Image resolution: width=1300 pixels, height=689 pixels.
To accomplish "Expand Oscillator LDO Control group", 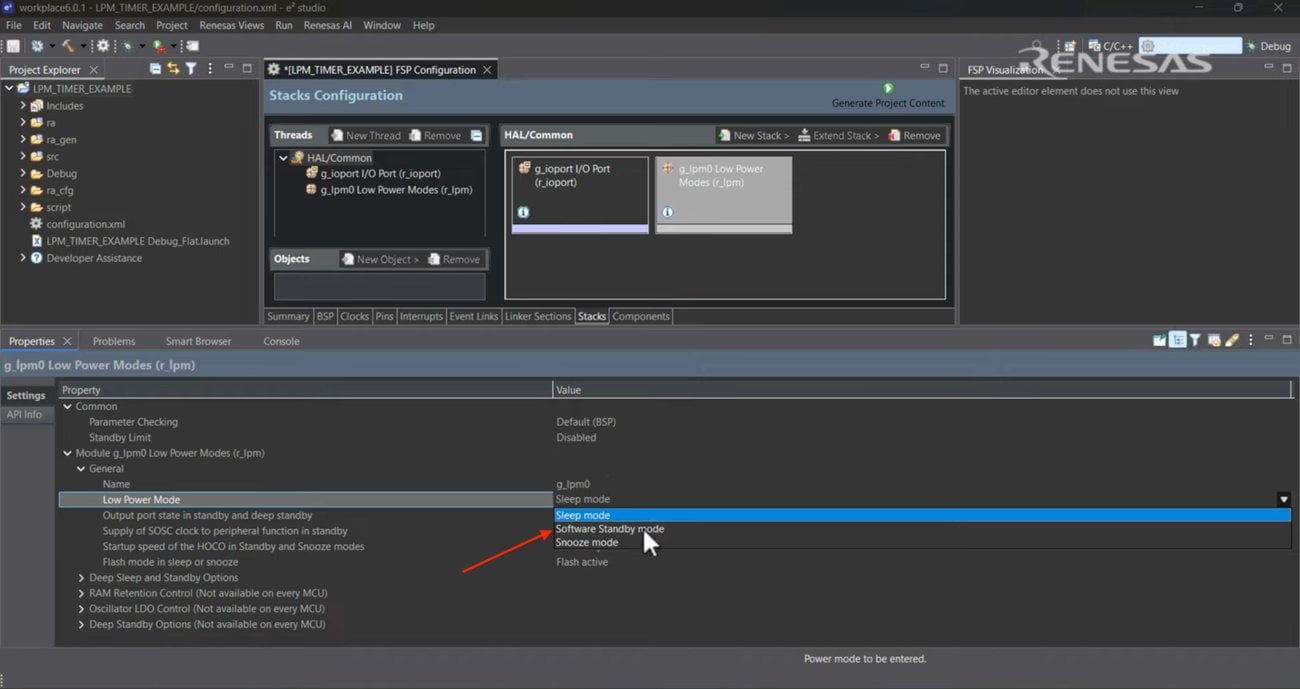I will [x=82, y=609].
